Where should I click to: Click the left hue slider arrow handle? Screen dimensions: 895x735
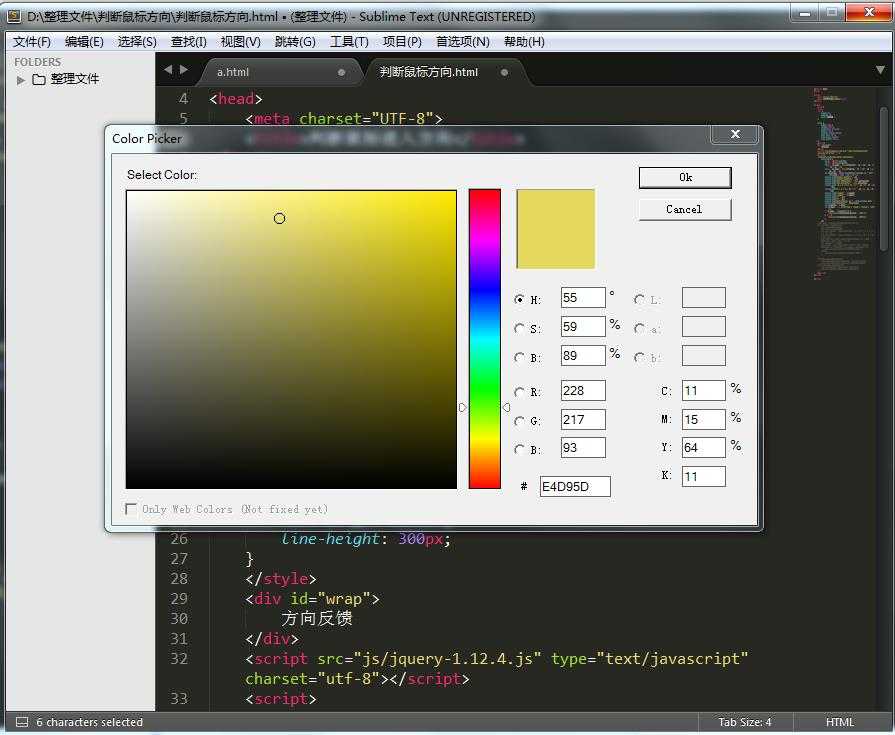(x=462, y=407)
